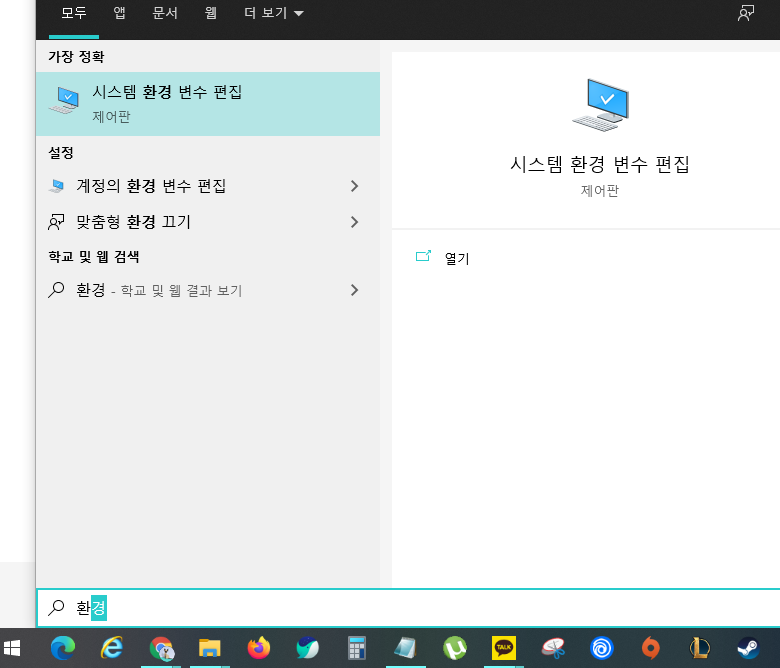
Task: Open best match 시스템 환경 변수 편집
Action: (x=208, y=104)
